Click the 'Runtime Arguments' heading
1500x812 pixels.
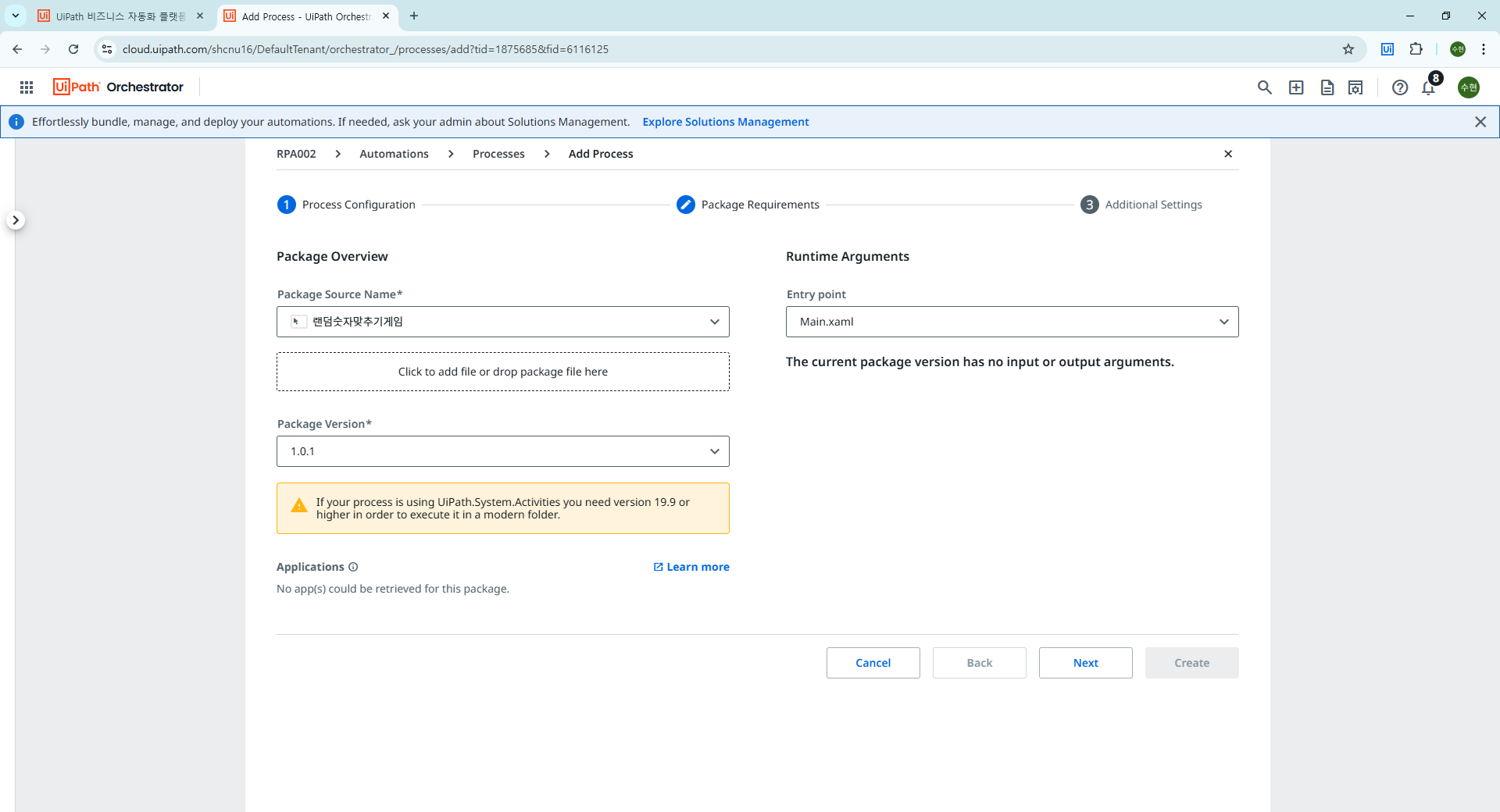point(848,256)
